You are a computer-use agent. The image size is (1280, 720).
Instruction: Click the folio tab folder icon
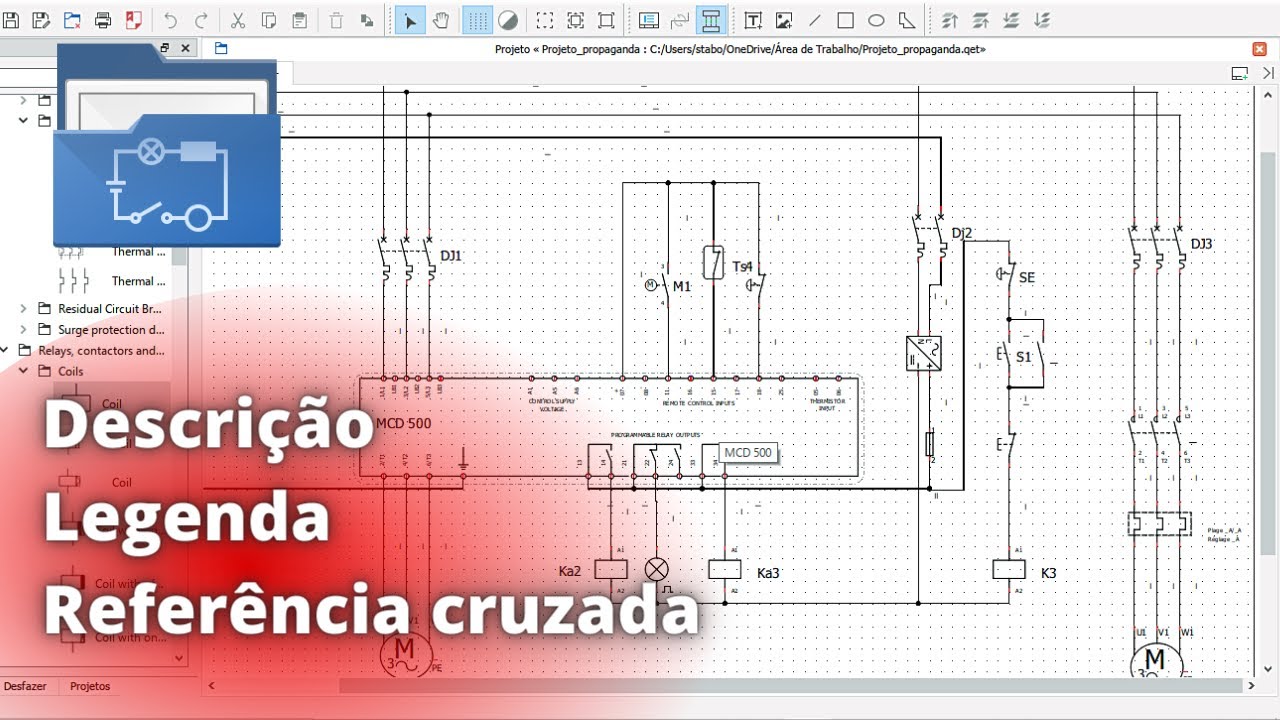click(221, 48)
